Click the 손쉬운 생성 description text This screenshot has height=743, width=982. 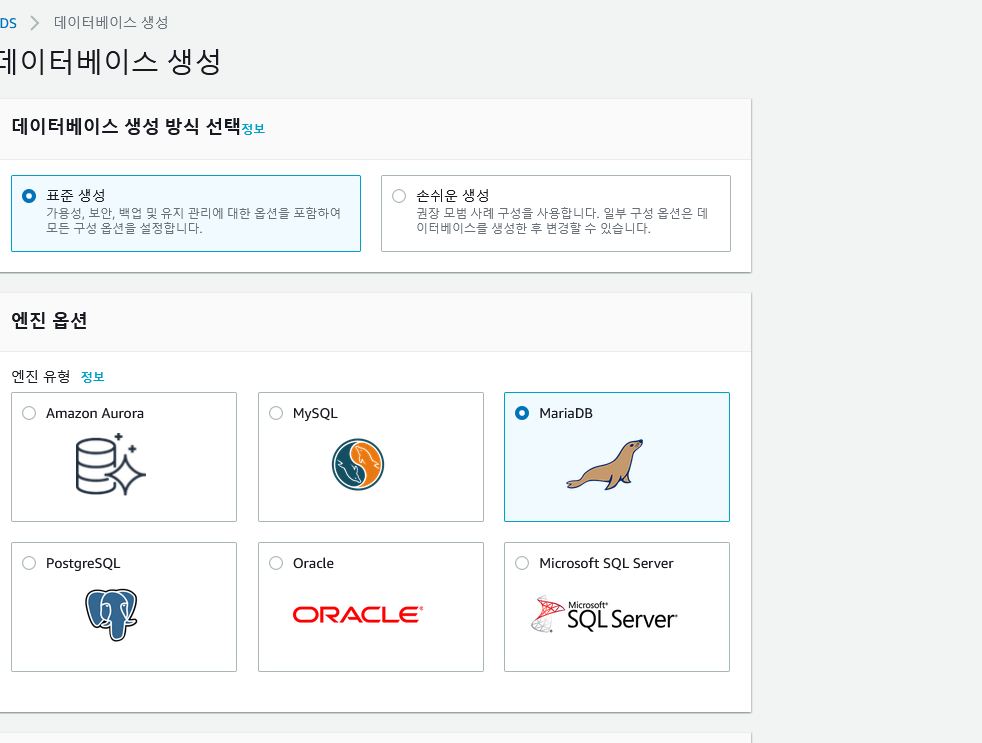click(x=562, y=221)
